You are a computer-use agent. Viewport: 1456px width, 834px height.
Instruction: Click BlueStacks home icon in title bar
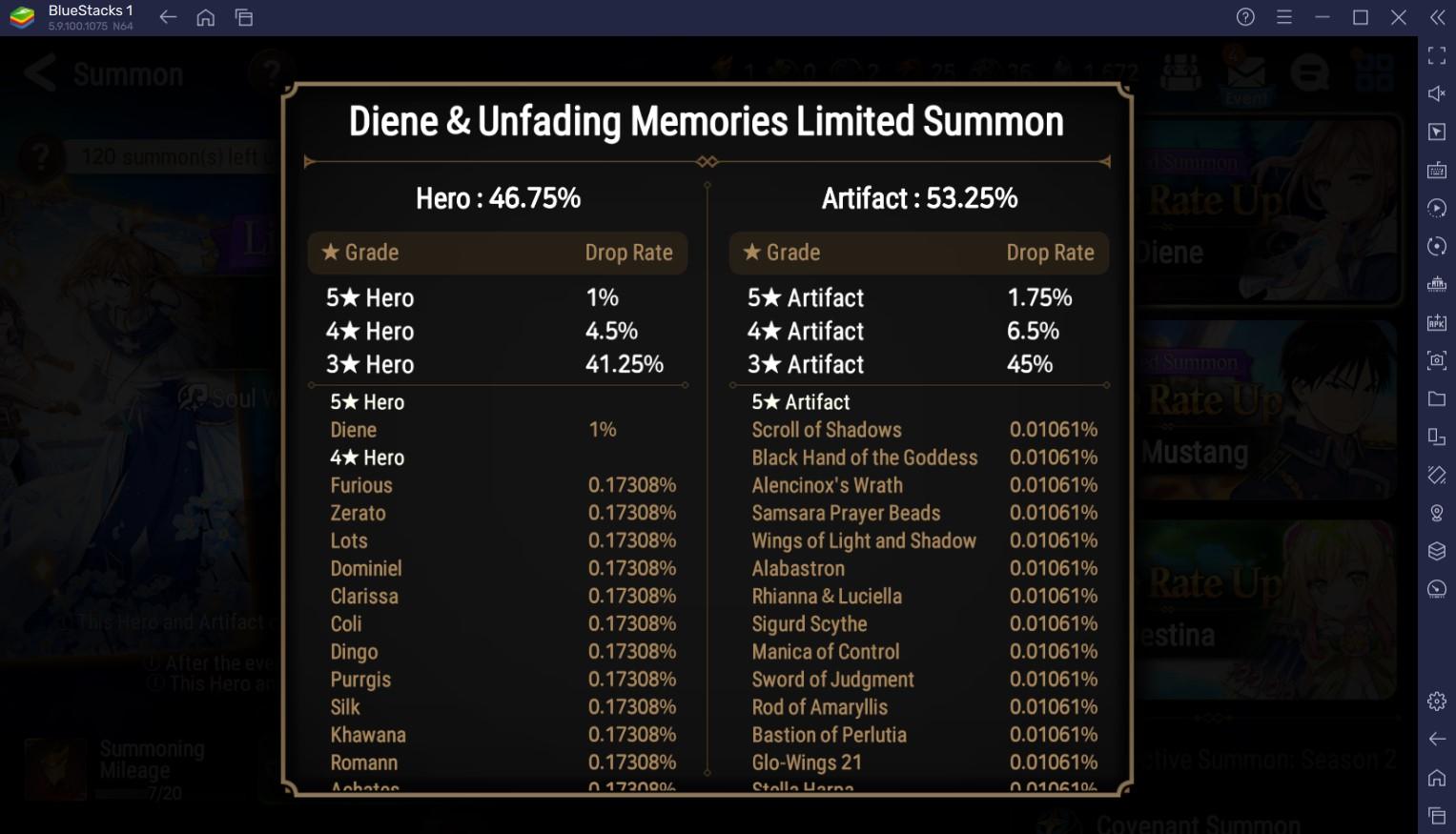click(205, 17)
